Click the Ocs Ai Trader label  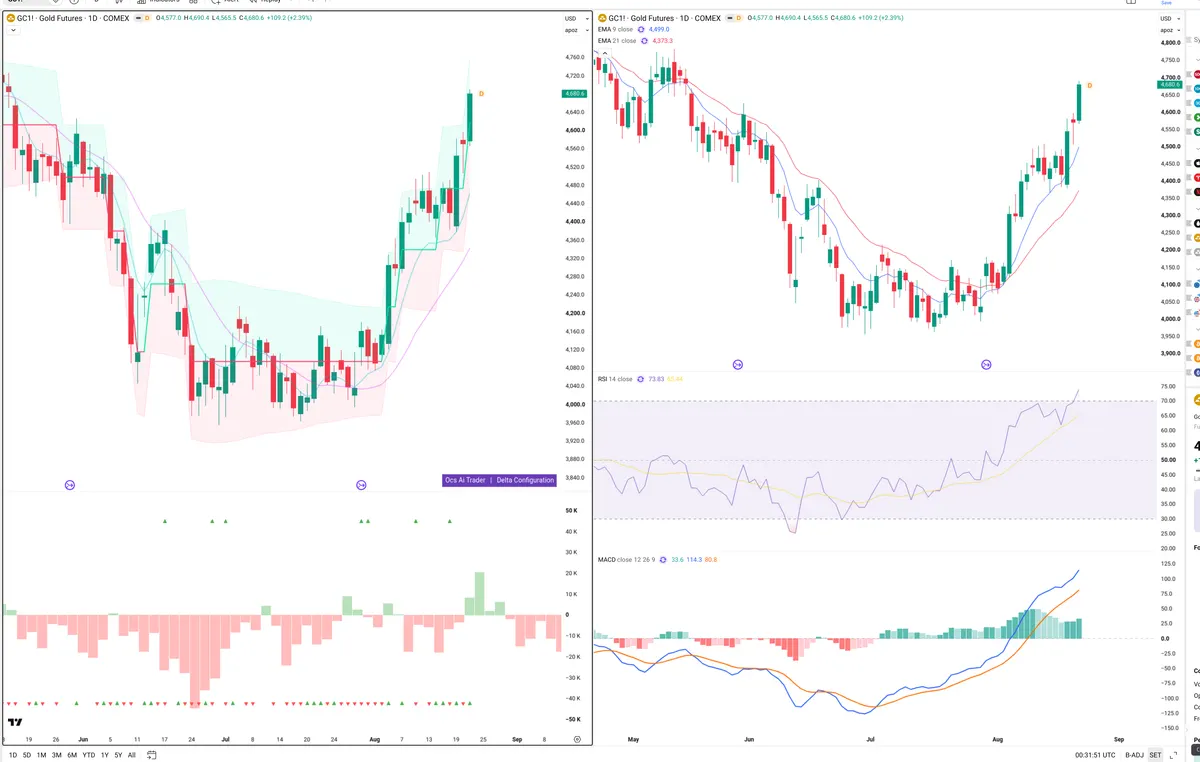(465, 480)
